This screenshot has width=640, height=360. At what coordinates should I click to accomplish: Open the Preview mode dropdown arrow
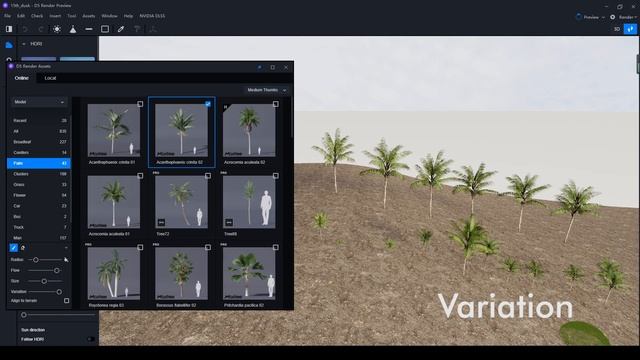tap(603, 17)
